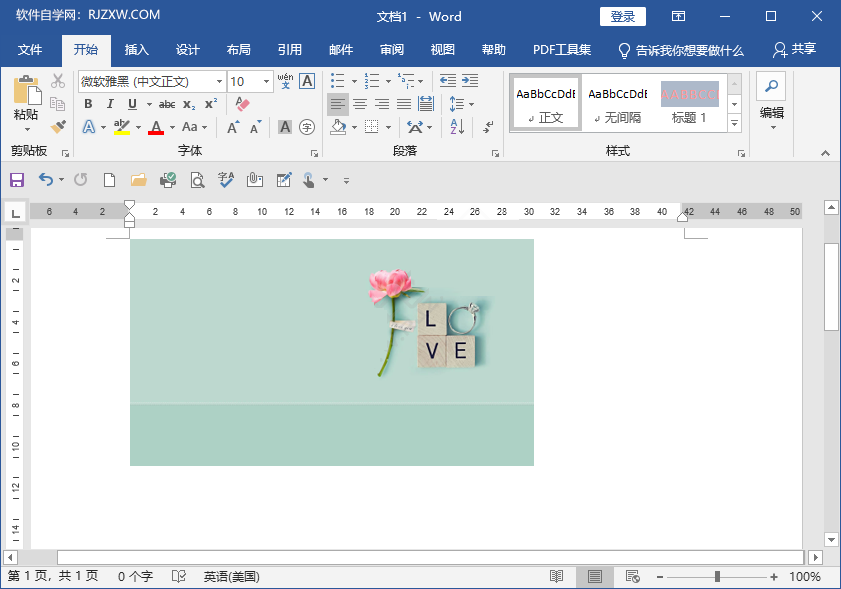Click the 共享 share button
Image resolution: width=841 pixels, height=589 pixels.
(x=795, y=50)
